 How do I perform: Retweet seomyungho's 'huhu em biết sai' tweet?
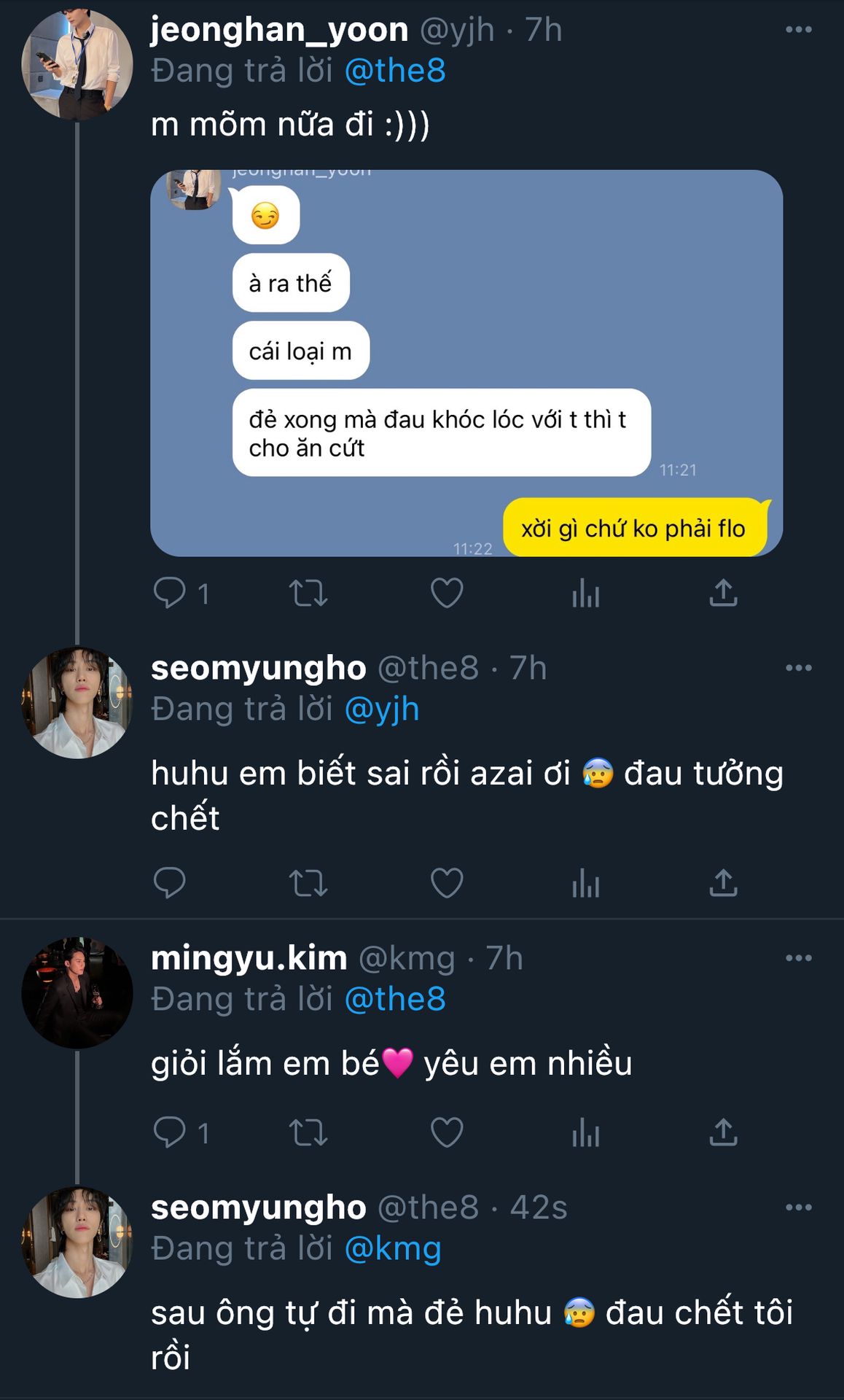[308, 883]
